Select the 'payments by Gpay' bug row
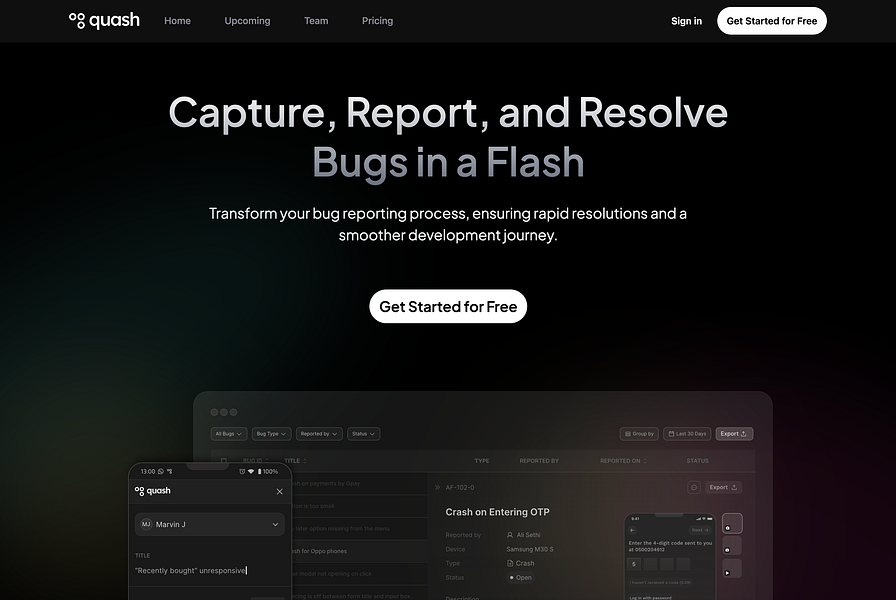 click(359, 483)
